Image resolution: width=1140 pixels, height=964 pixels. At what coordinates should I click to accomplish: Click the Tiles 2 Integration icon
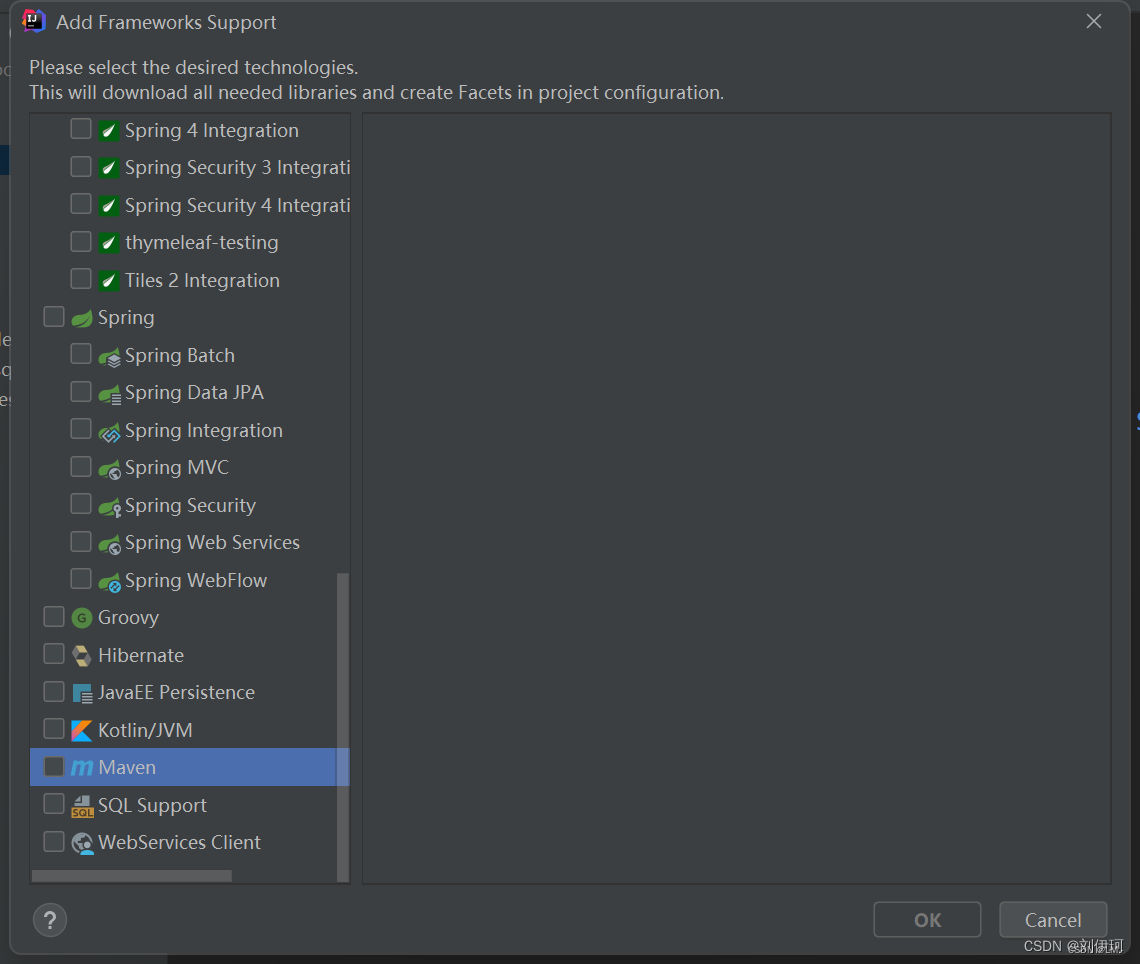coord(109,281)
